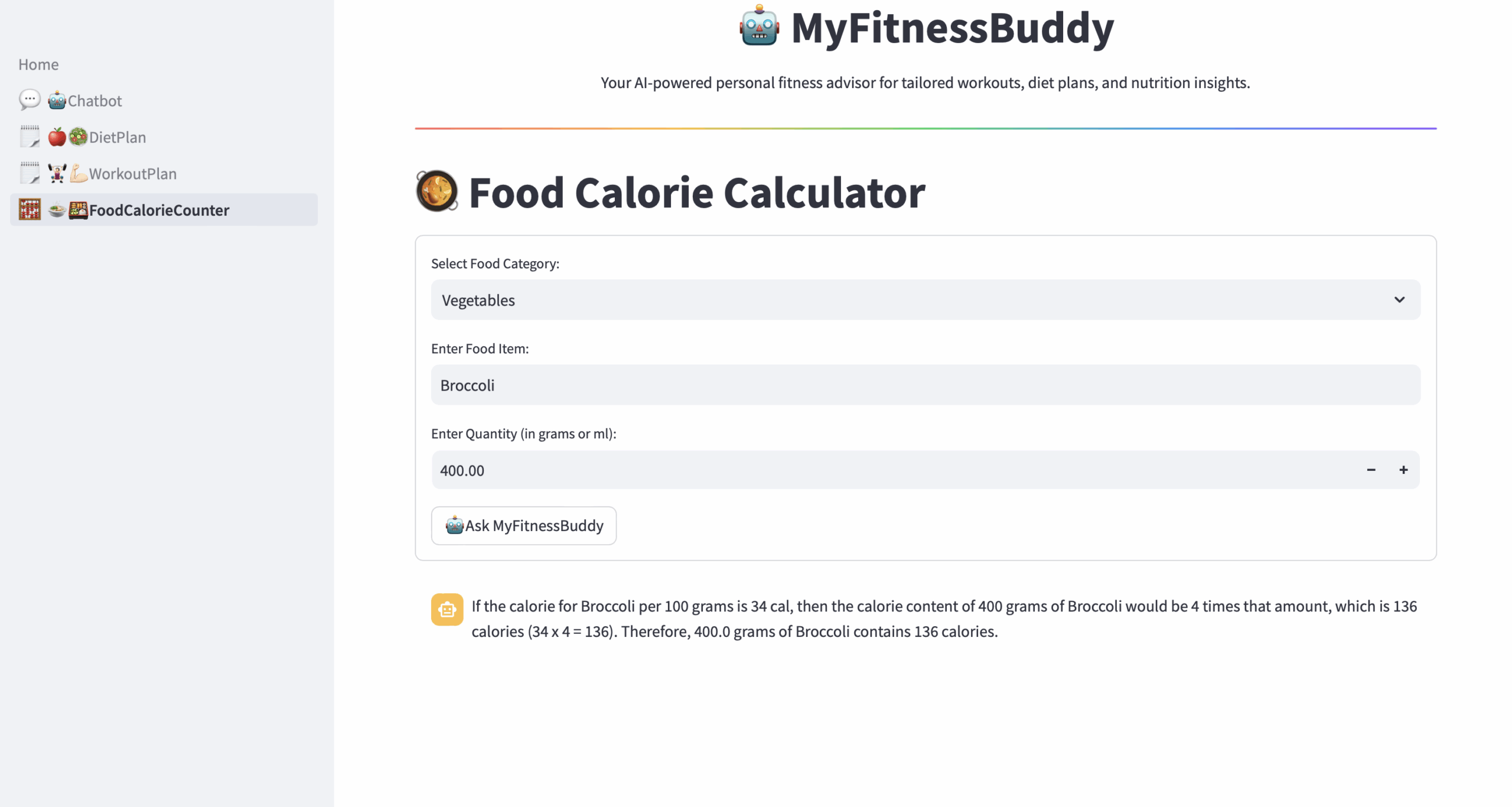
Task: Click the chevron arrow of Vegetables dropdown
Action: click(1399, 300)
